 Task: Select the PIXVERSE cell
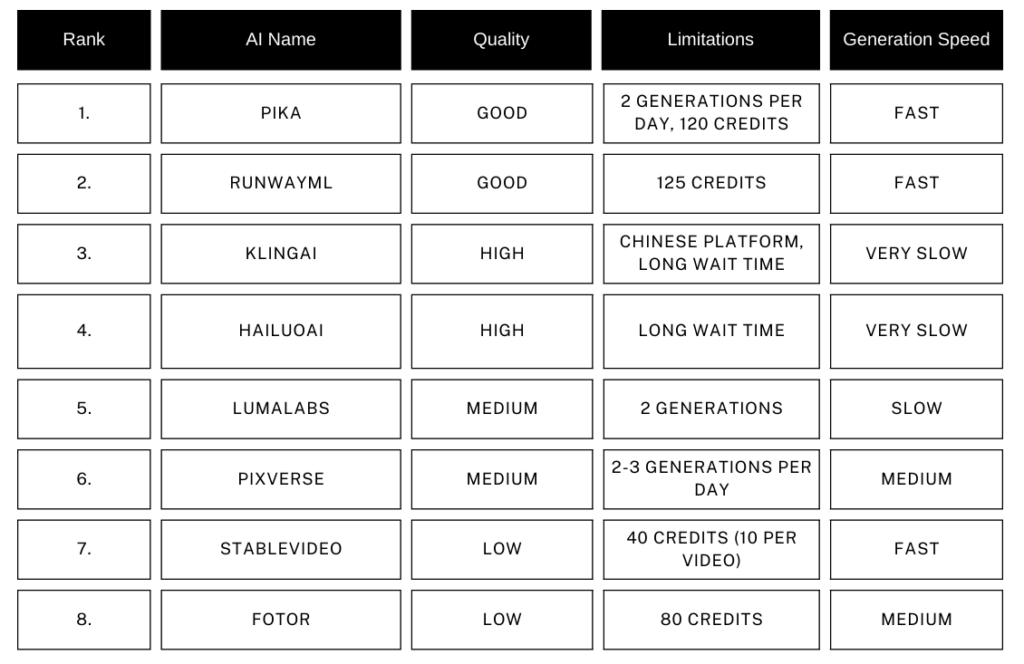[280, 479]
